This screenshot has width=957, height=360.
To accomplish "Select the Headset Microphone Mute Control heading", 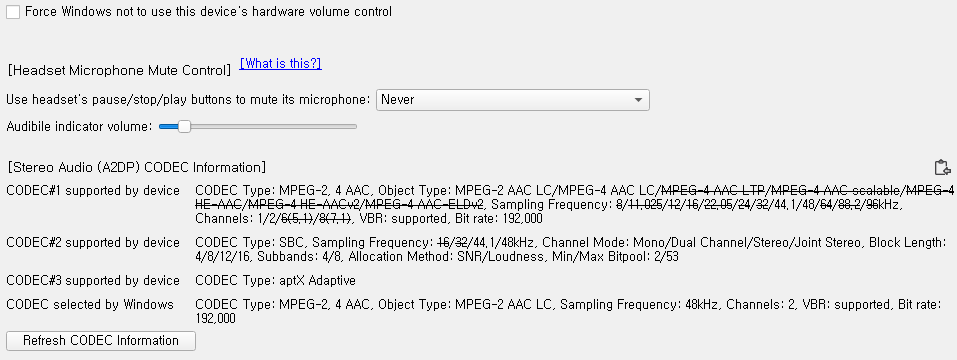I will point(120,70).
